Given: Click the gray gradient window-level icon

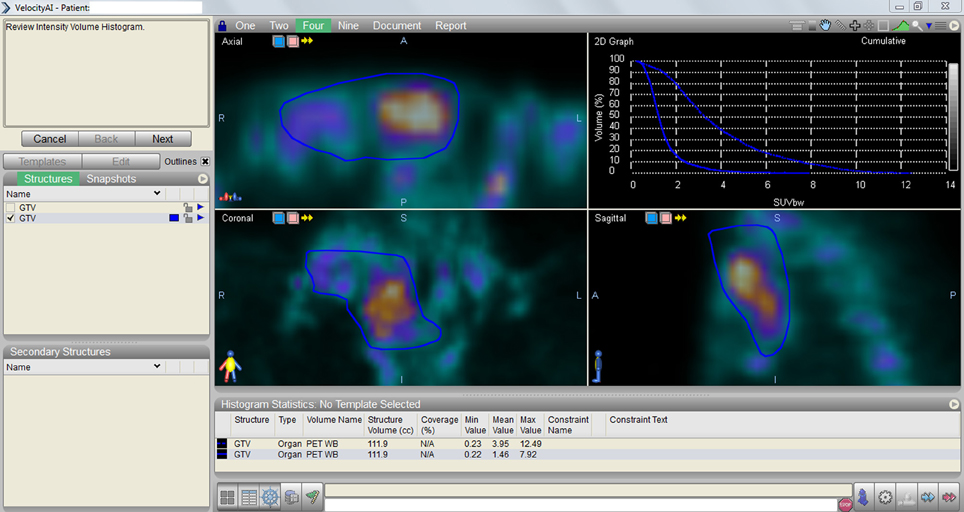Looking at the screenshot, I should pyautogui.click(x=812, y=25).
